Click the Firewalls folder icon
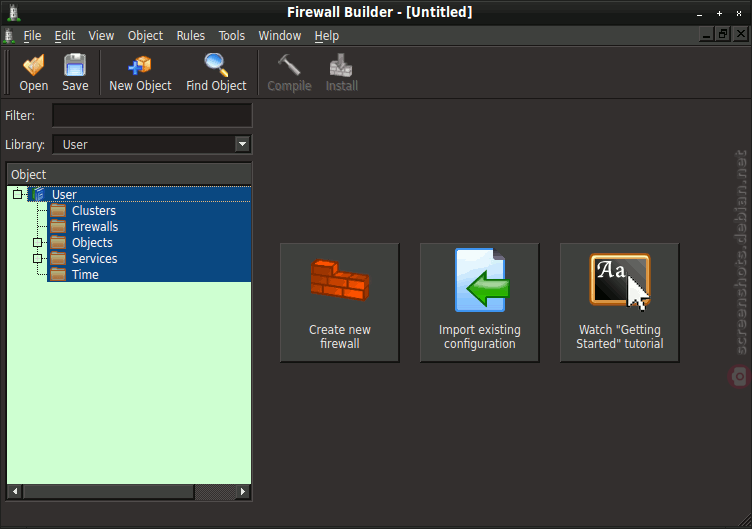 [x=58, y=226]
